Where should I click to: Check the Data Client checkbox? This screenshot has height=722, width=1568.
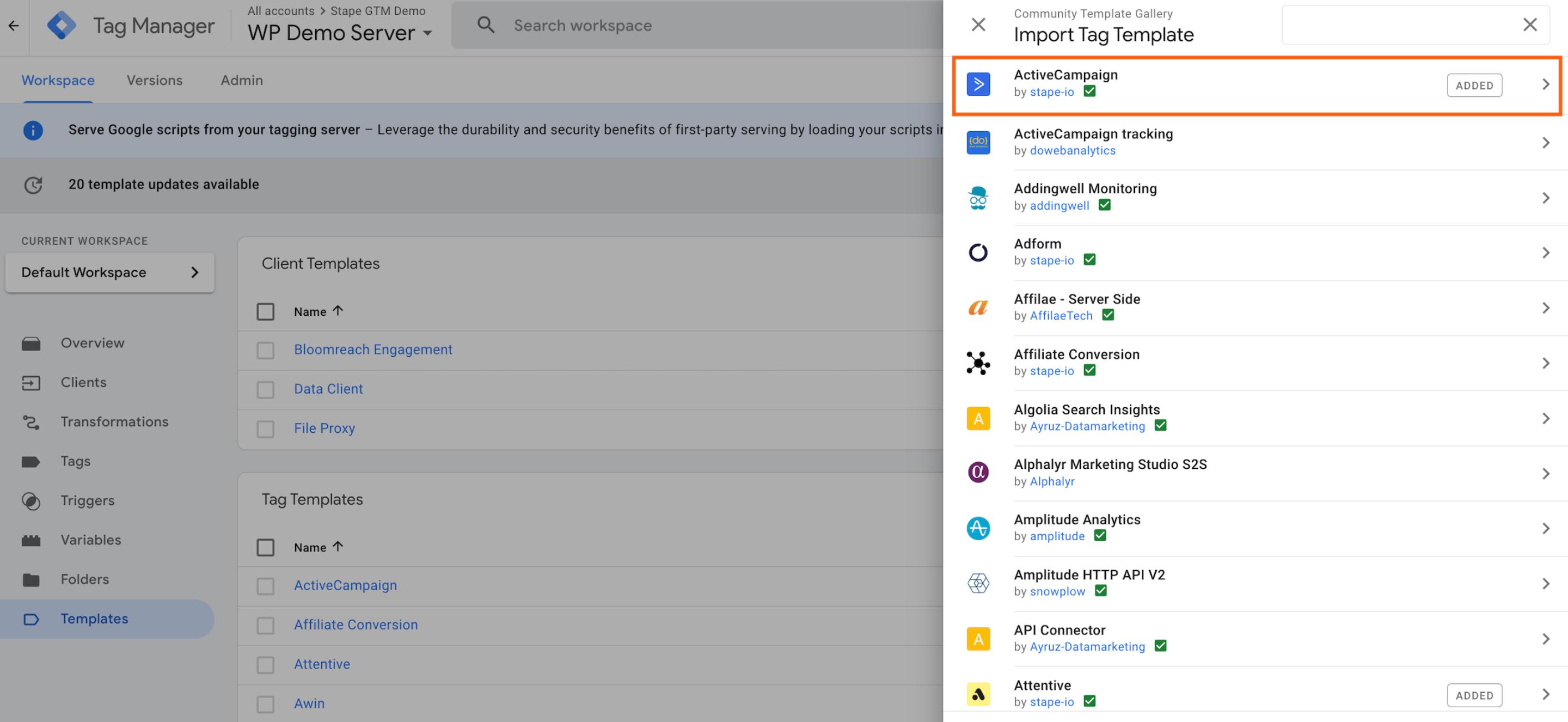coord(265,390)
